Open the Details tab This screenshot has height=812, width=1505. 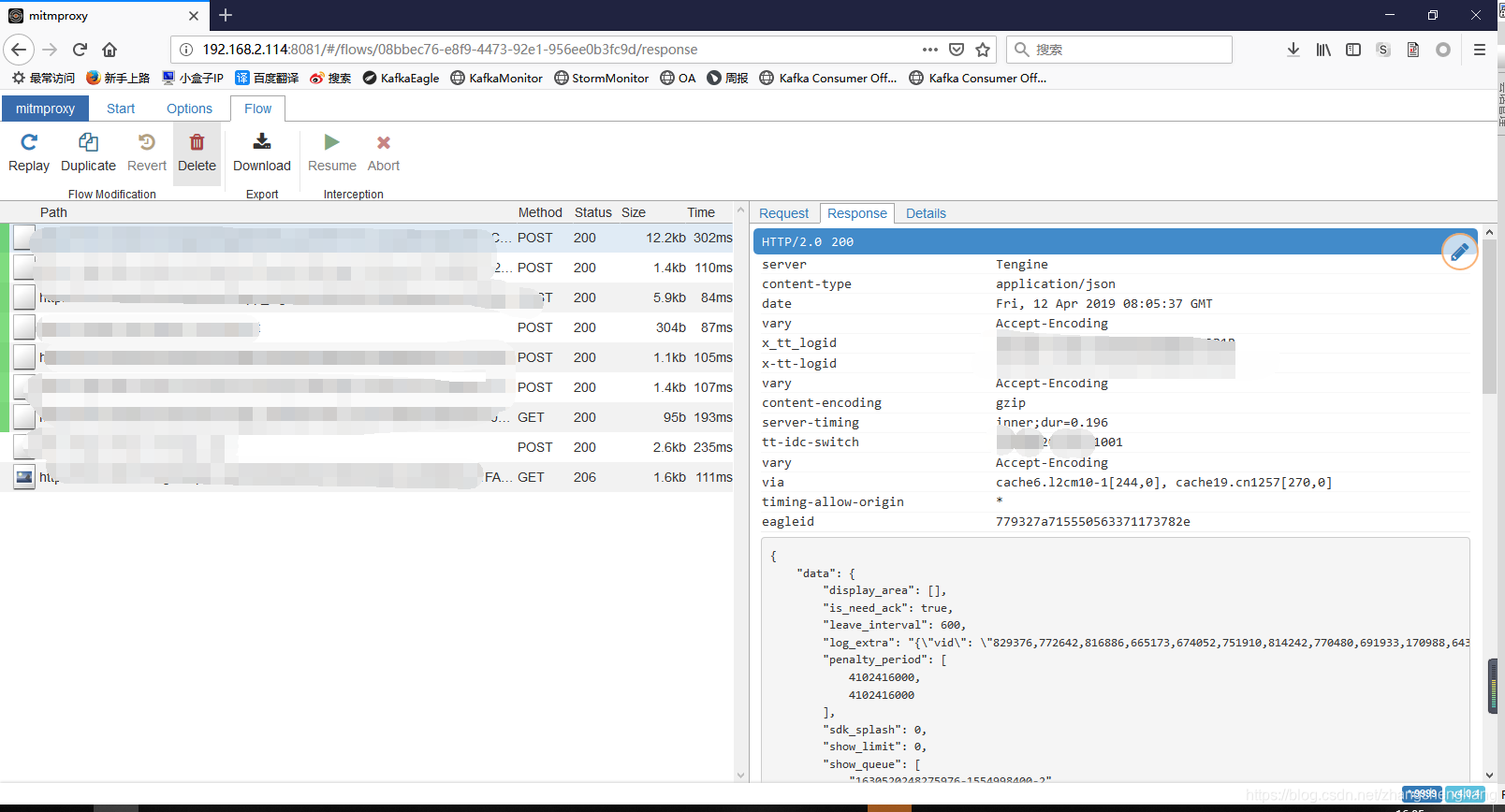click(x=926, y=213)
